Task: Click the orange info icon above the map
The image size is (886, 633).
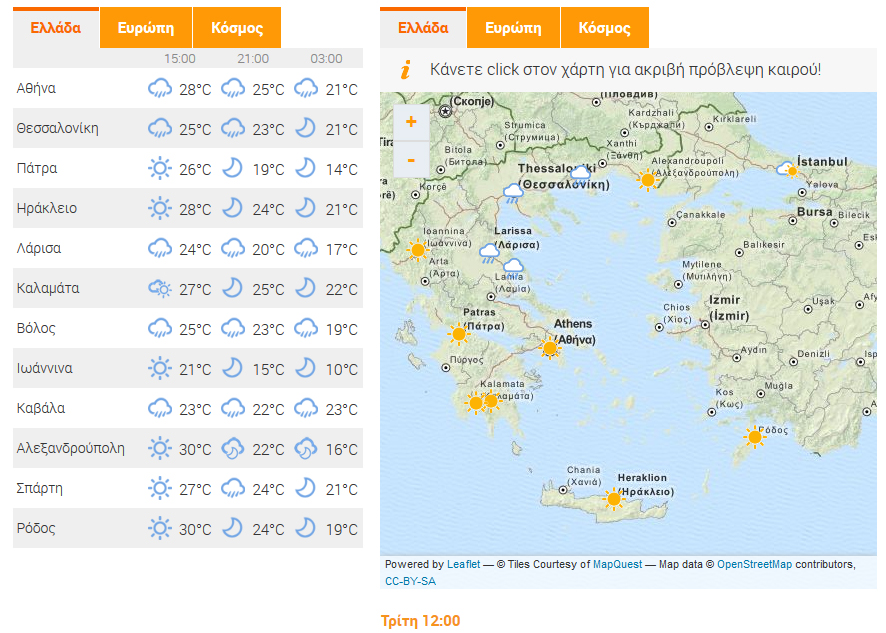Action: [x=405, y=70]
